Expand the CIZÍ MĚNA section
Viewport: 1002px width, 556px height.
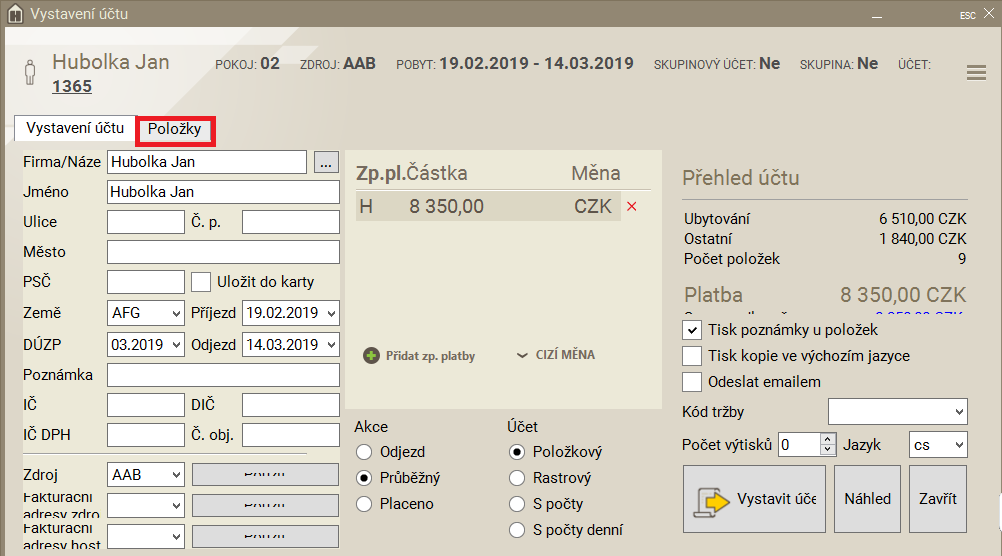(x=556, y=355)
